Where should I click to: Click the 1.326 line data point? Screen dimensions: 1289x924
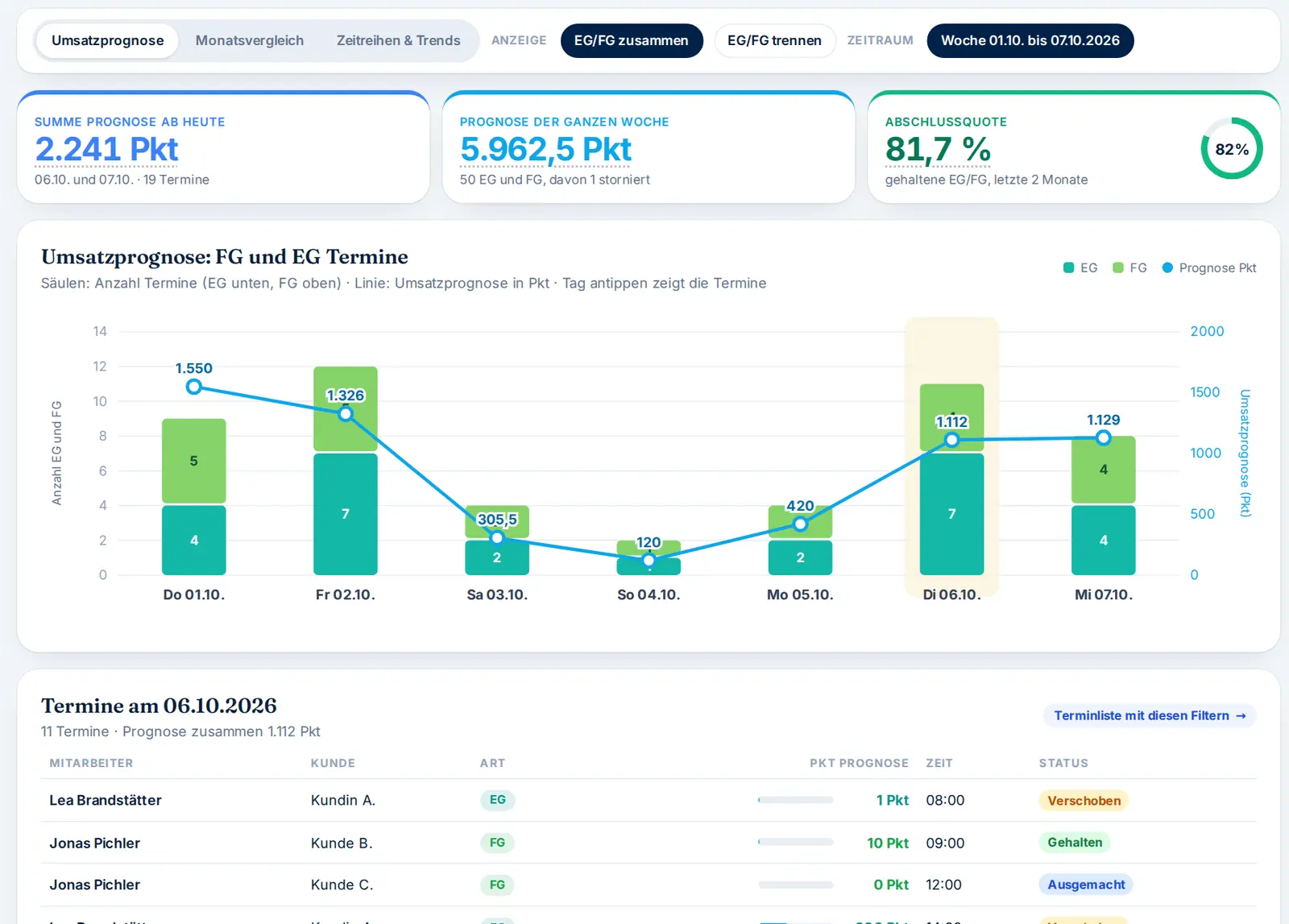click(x=346, y=414)
